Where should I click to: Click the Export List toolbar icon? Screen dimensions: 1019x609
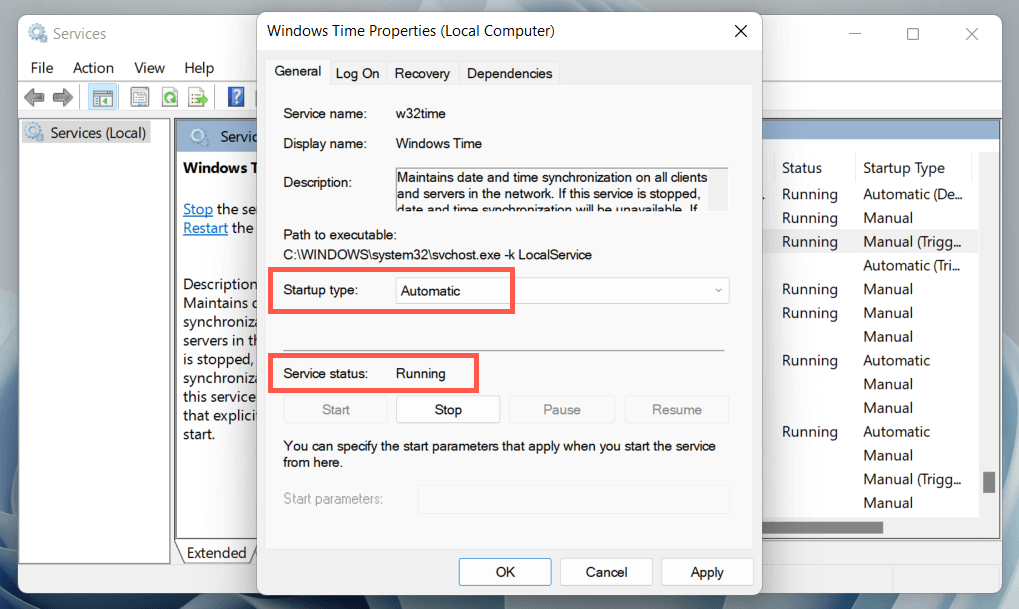point(198,97)
